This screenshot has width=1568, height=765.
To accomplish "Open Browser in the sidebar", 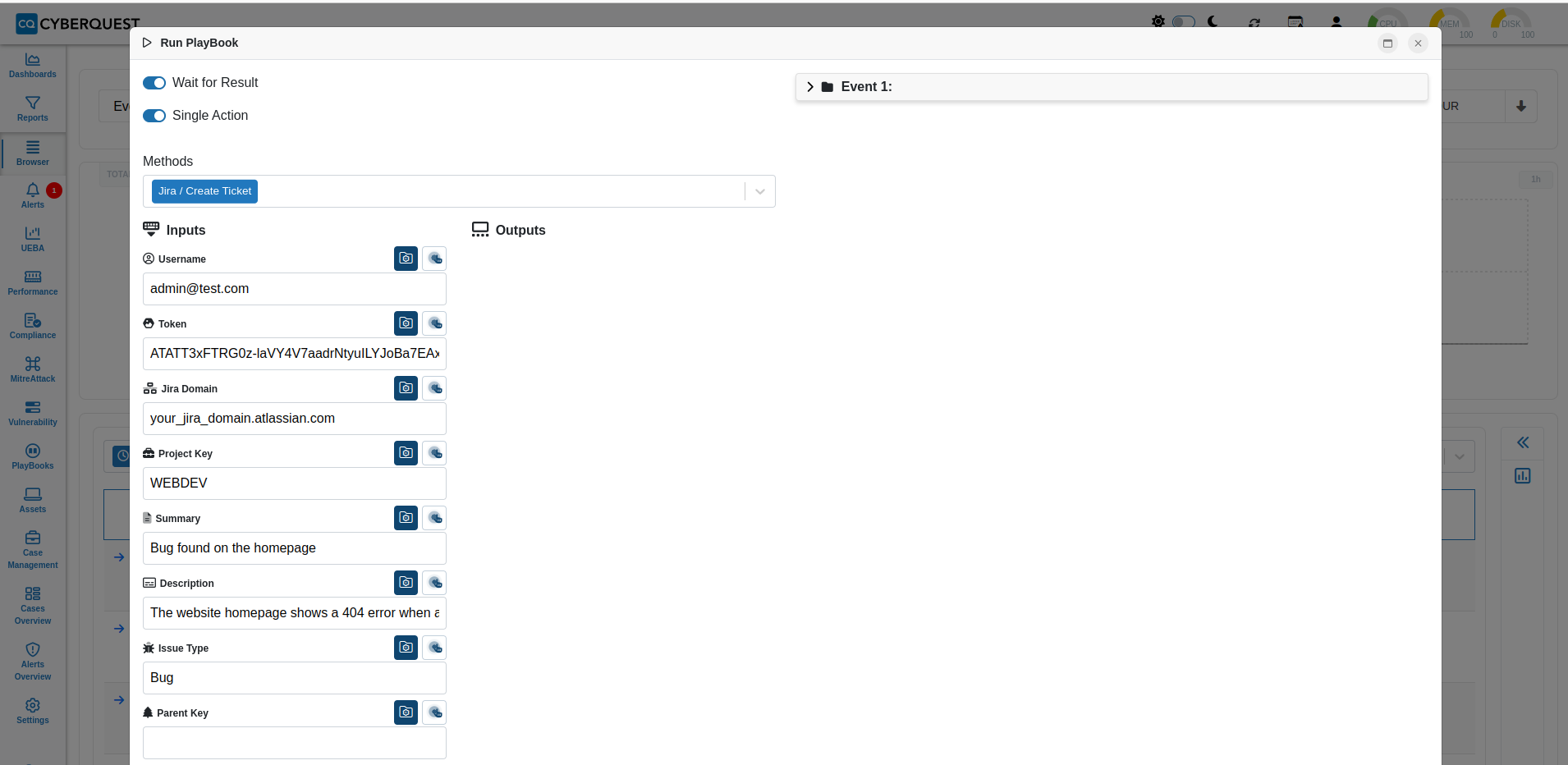I will click(x=33, y=153).
